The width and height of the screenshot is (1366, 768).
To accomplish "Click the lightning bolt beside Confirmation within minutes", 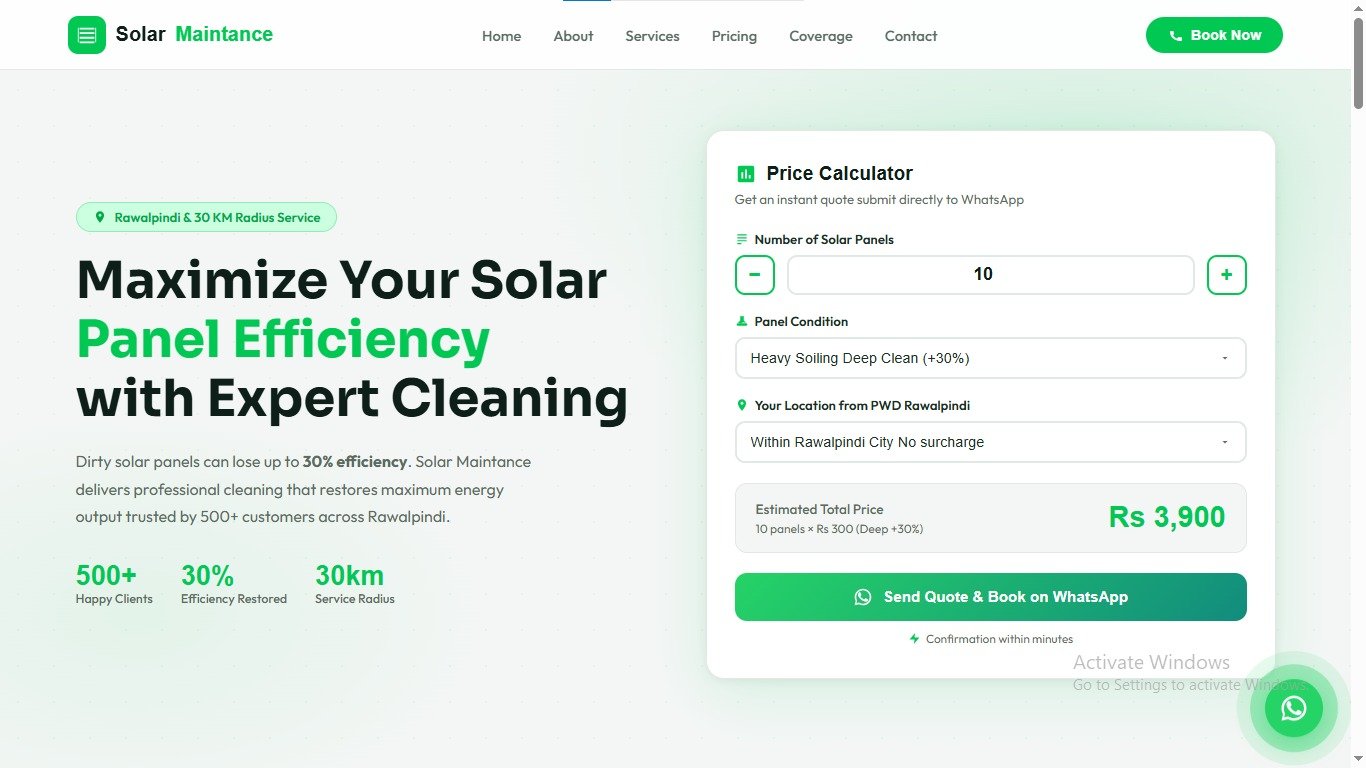I will point(912,639).
